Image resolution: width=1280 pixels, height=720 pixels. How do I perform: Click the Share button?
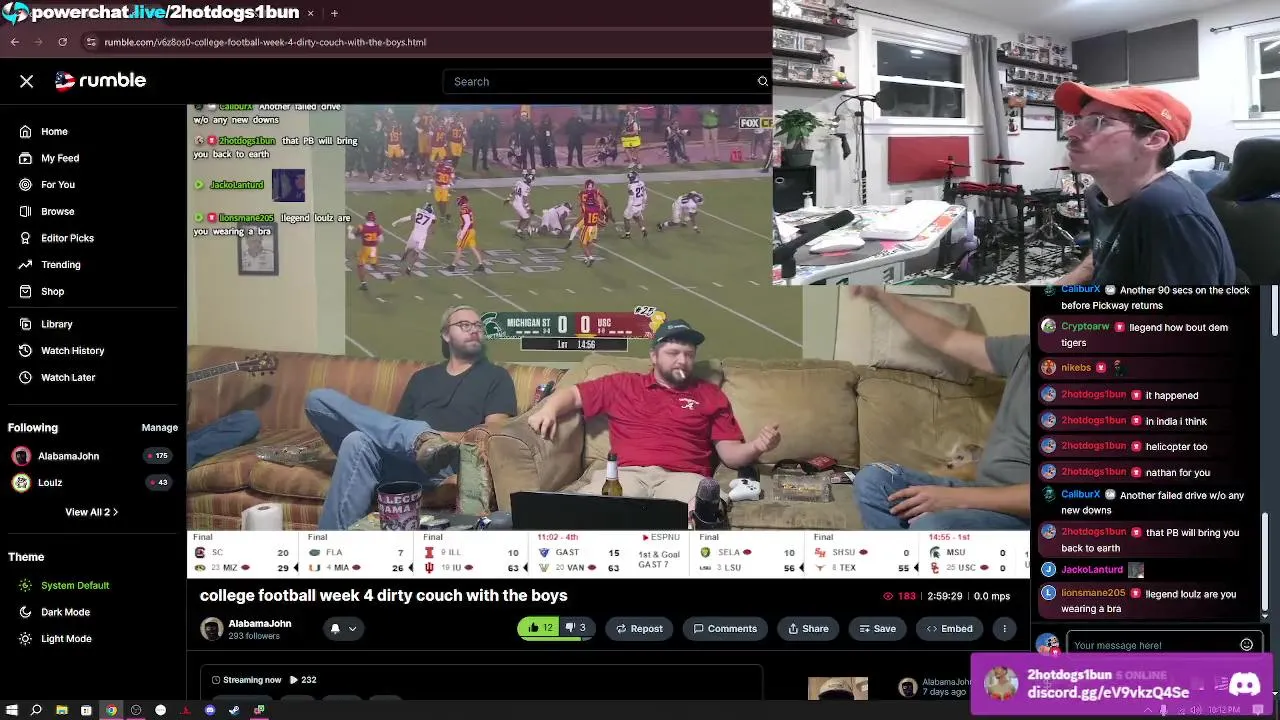808,628
